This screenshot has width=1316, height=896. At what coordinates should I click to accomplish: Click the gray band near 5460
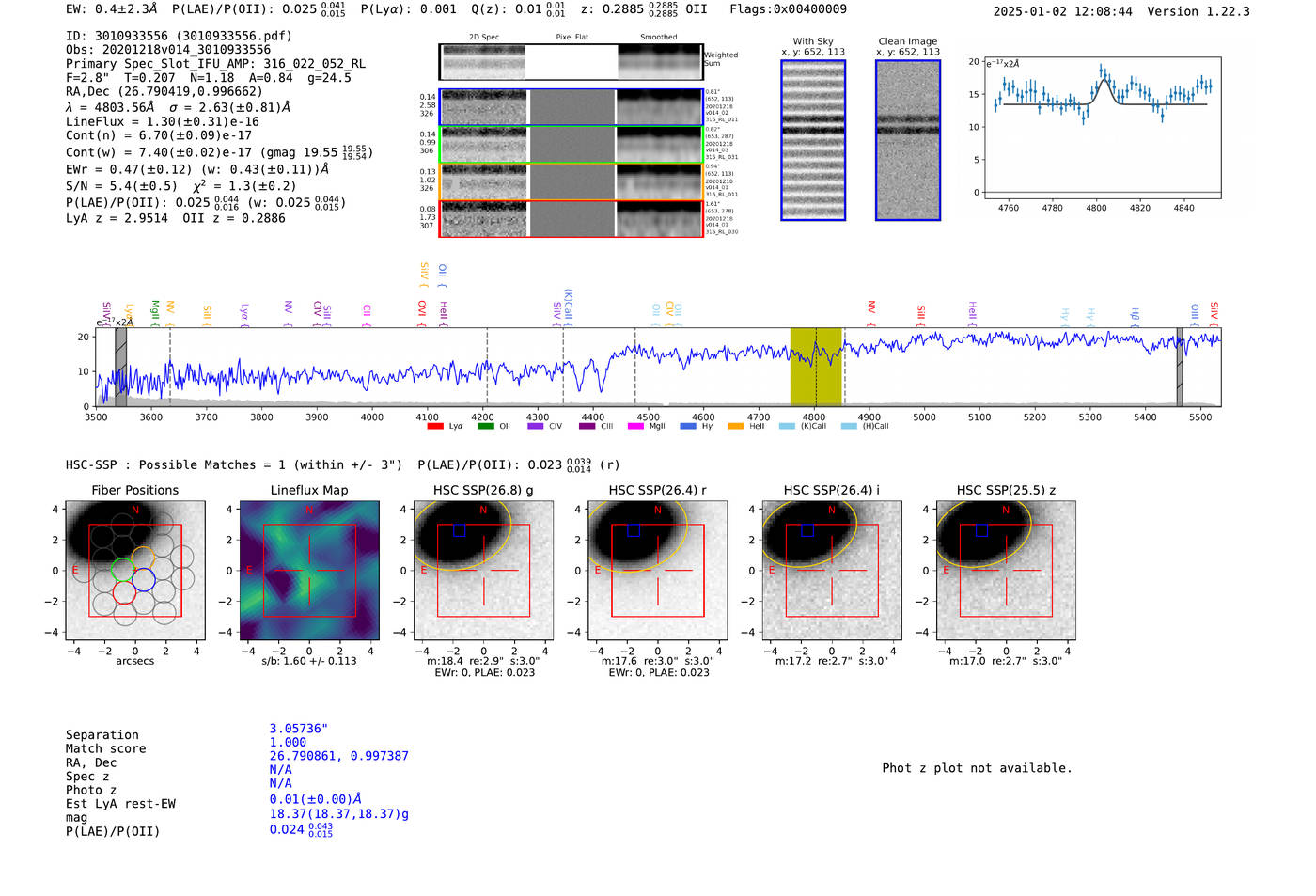1180,367
